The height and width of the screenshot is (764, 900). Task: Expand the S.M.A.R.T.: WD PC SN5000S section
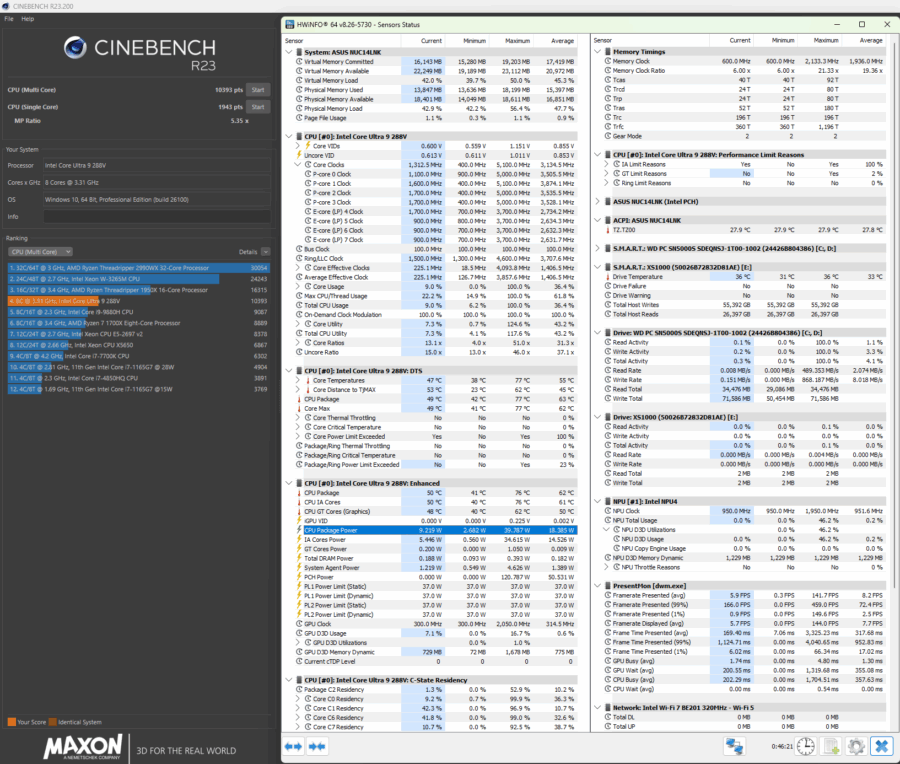tap(598, 249)
